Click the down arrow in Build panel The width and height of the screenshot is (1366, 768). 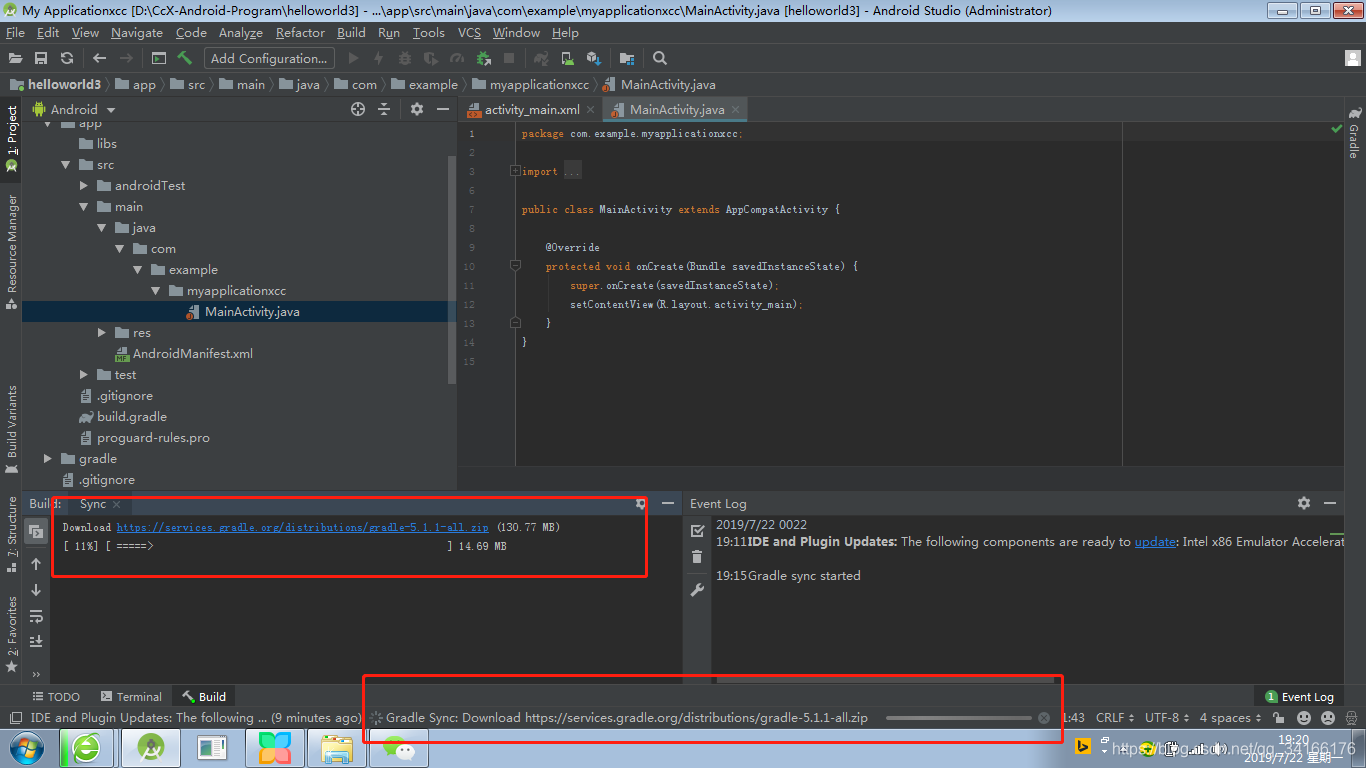point(36,590)
